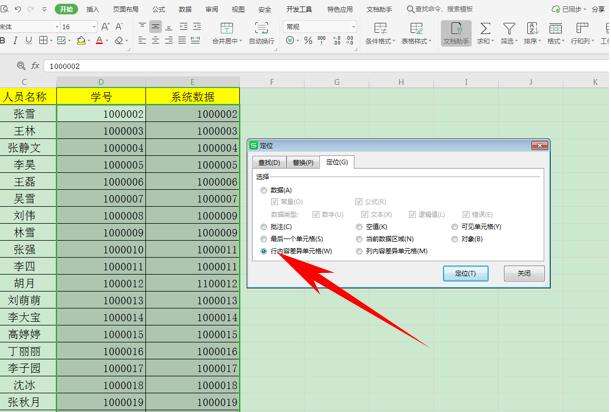The width and height of the screenshot is (611, 412).
Task: Click the bottom align icon
Action: click(169, 27)
